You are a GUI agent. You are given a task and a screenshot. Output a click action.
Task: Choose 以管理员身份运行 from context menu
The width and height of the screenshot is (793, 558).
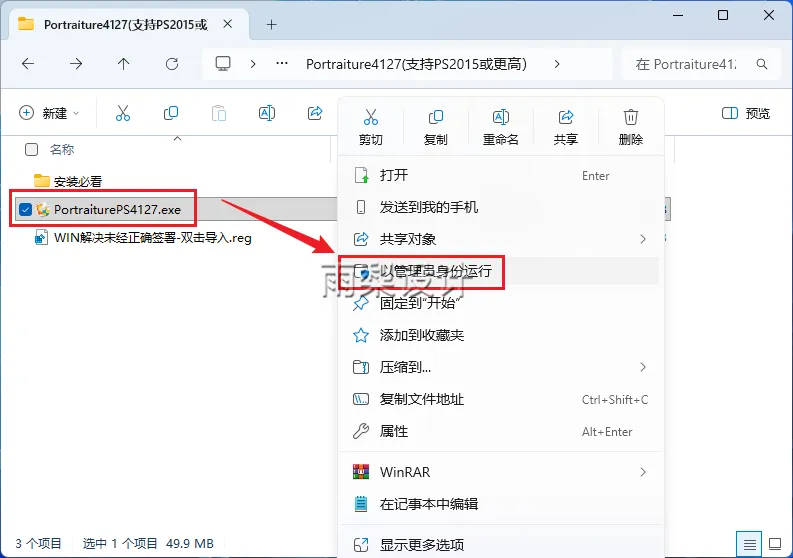pos(499,271)
